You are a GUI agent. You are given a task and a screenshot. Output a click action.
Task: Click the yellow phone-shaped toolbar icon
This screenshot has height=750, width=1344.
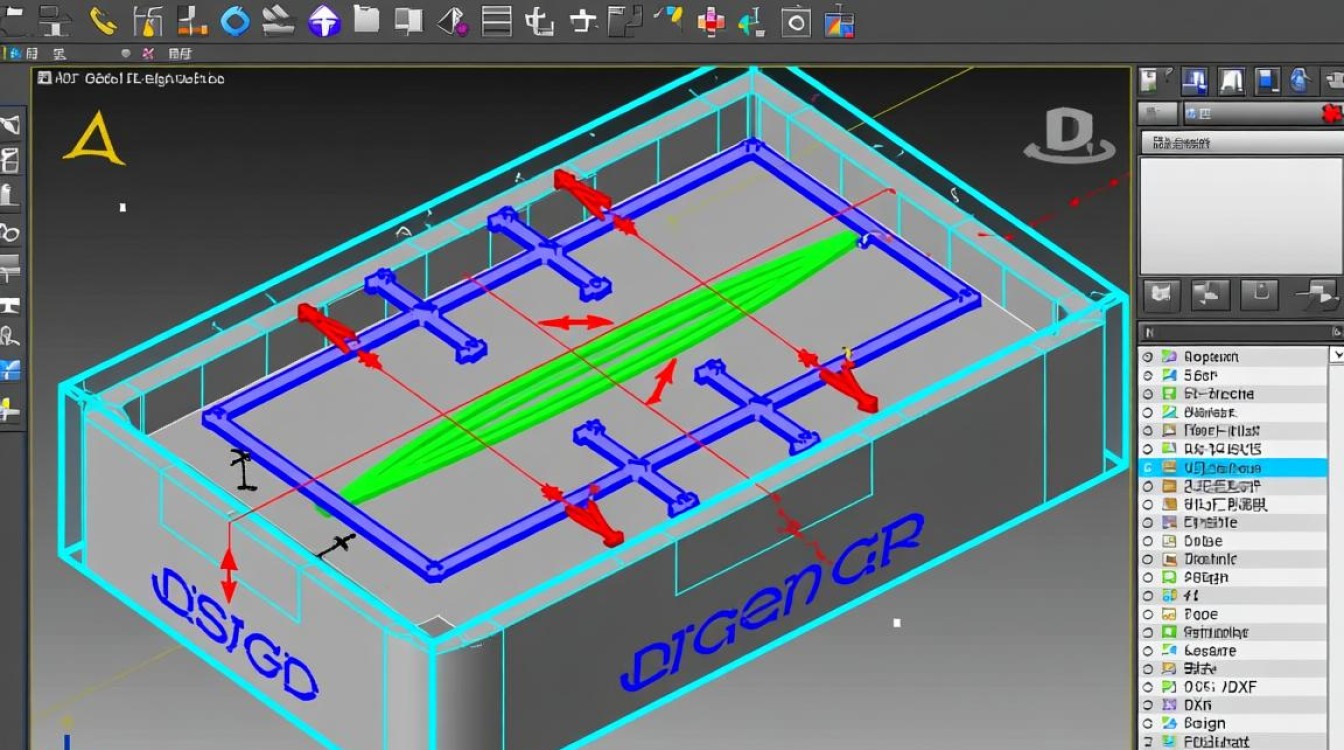point(103,20)
